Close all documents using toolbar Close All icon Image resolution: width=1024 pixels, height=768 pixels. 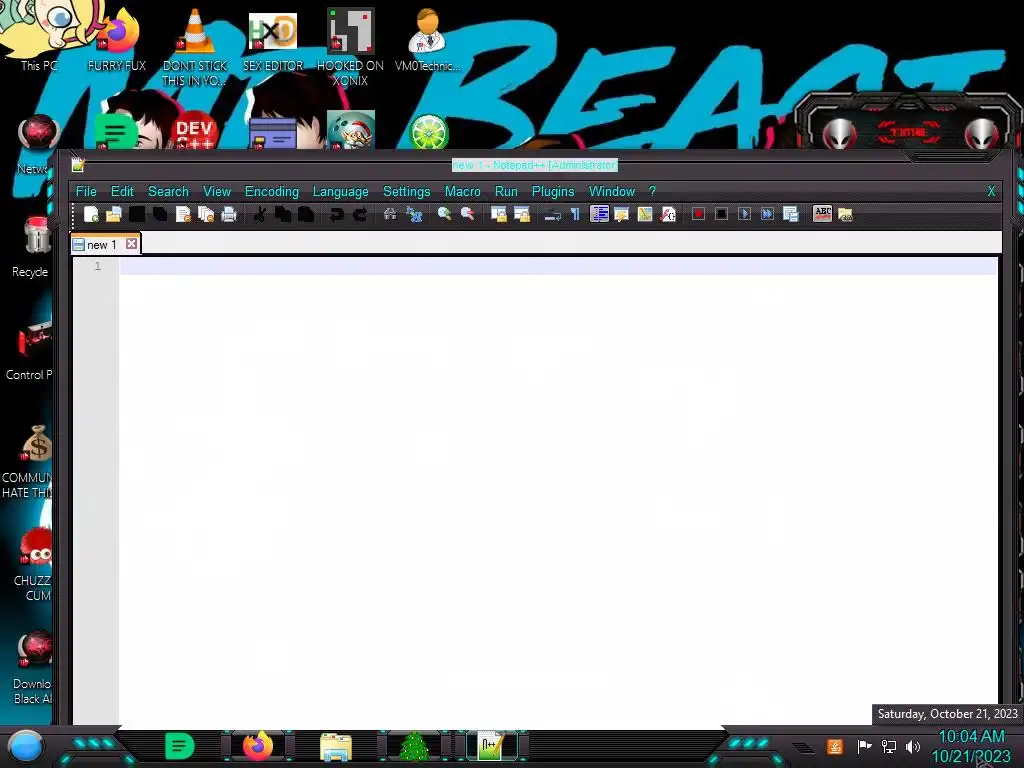(x=206, y=214)
